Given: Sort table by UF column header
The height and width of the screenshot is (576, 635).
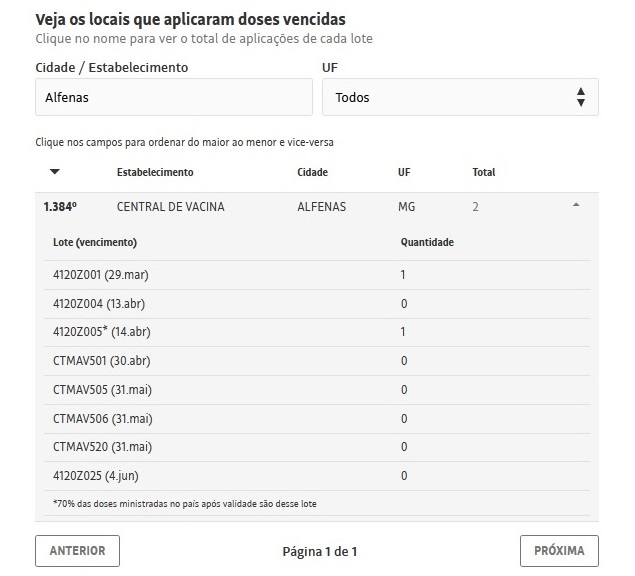Looking at the screenshot, I should pyautogui.click(x=404, y=172).
